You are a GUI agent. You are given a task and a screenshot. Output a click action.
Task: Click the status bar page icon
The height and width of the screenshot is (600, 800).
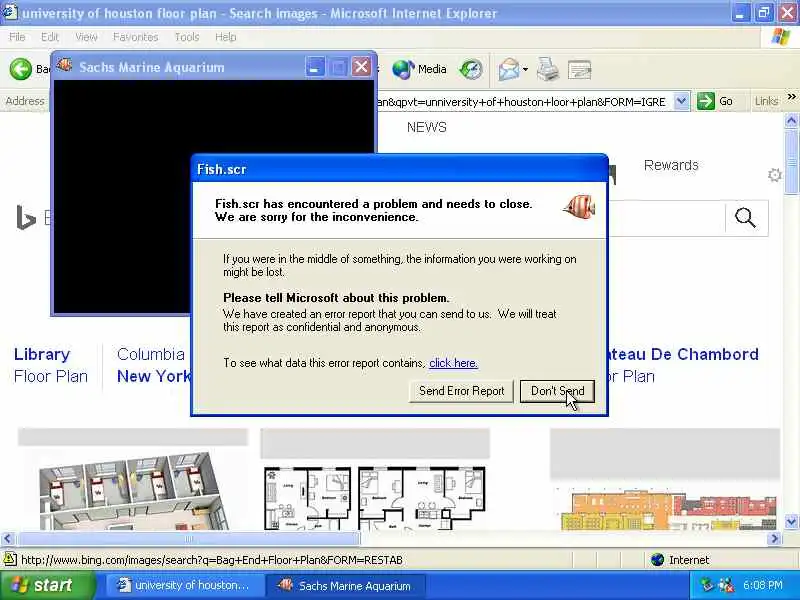point(10,560)
